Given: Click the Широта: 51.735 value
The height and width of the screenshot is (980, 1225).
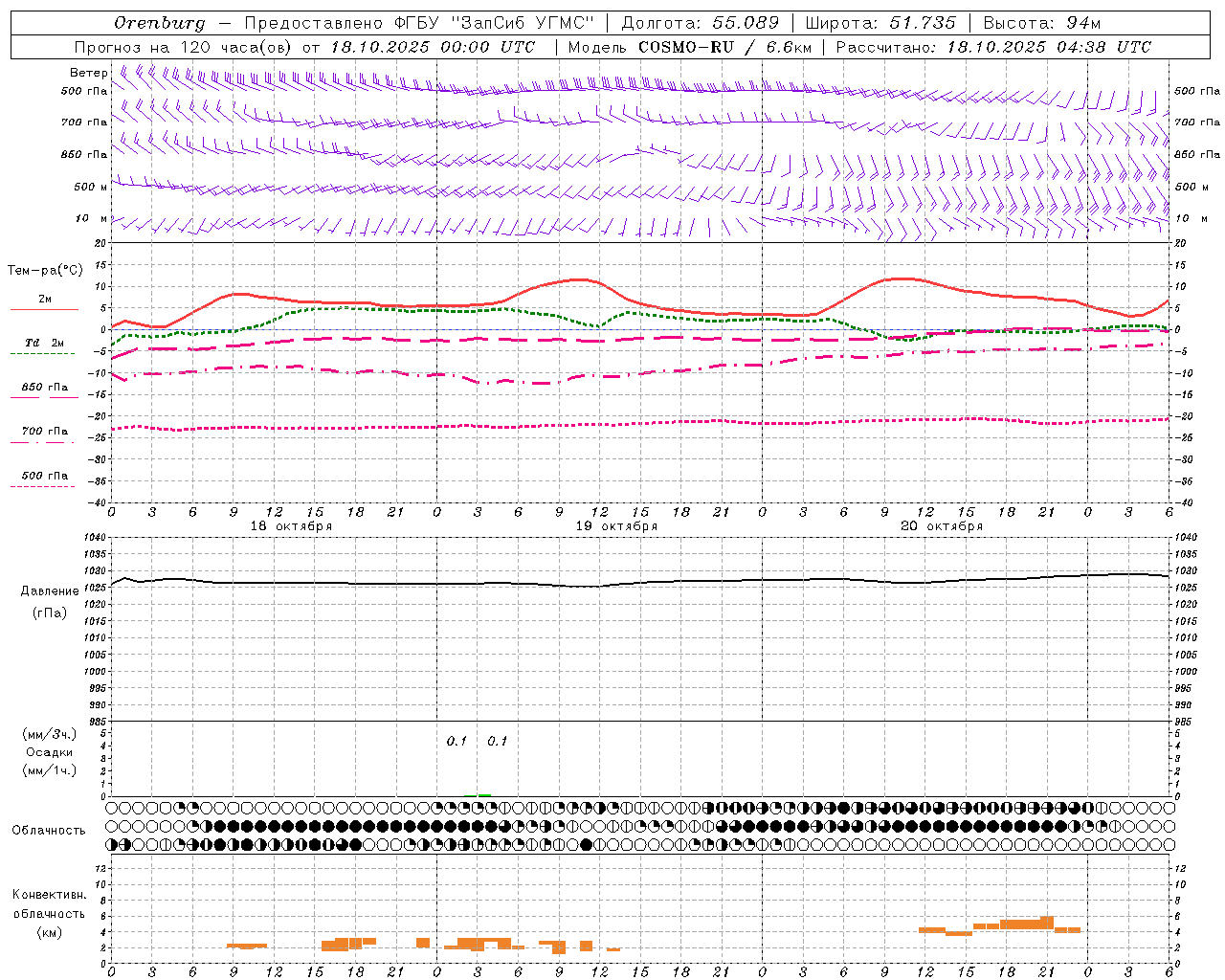Looking at the screenshot, I should pos(880,23).
